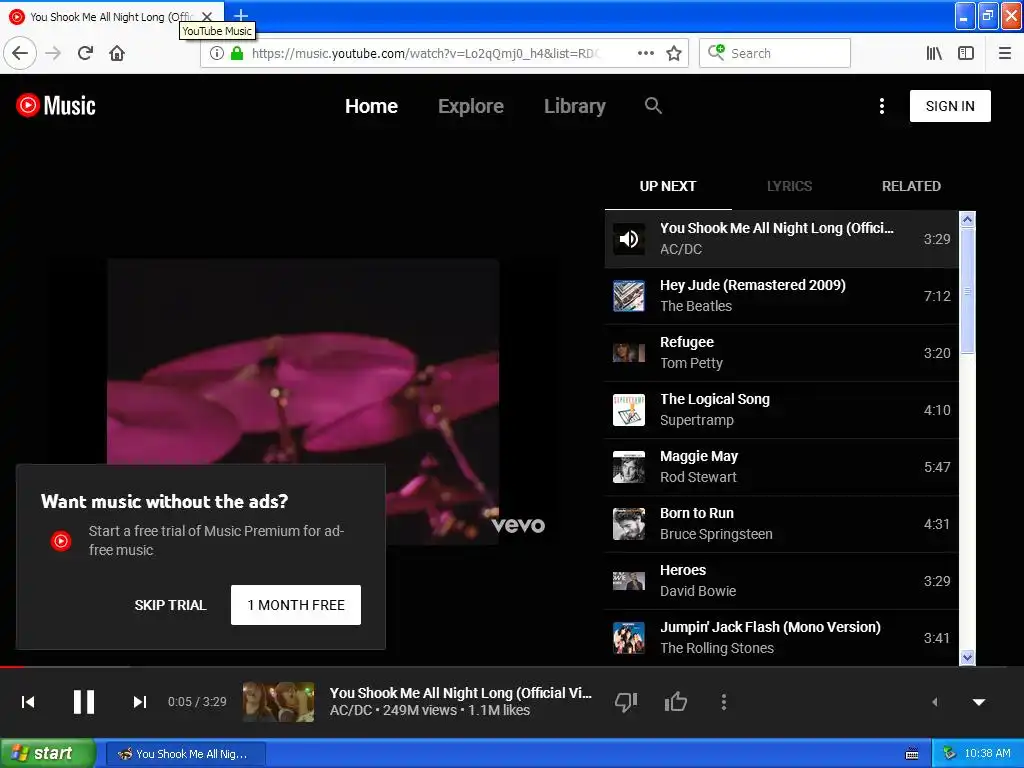The height and width of the screenshot is (768, 1024).
Task: Go to Explore tab
Action: [471, 106]
